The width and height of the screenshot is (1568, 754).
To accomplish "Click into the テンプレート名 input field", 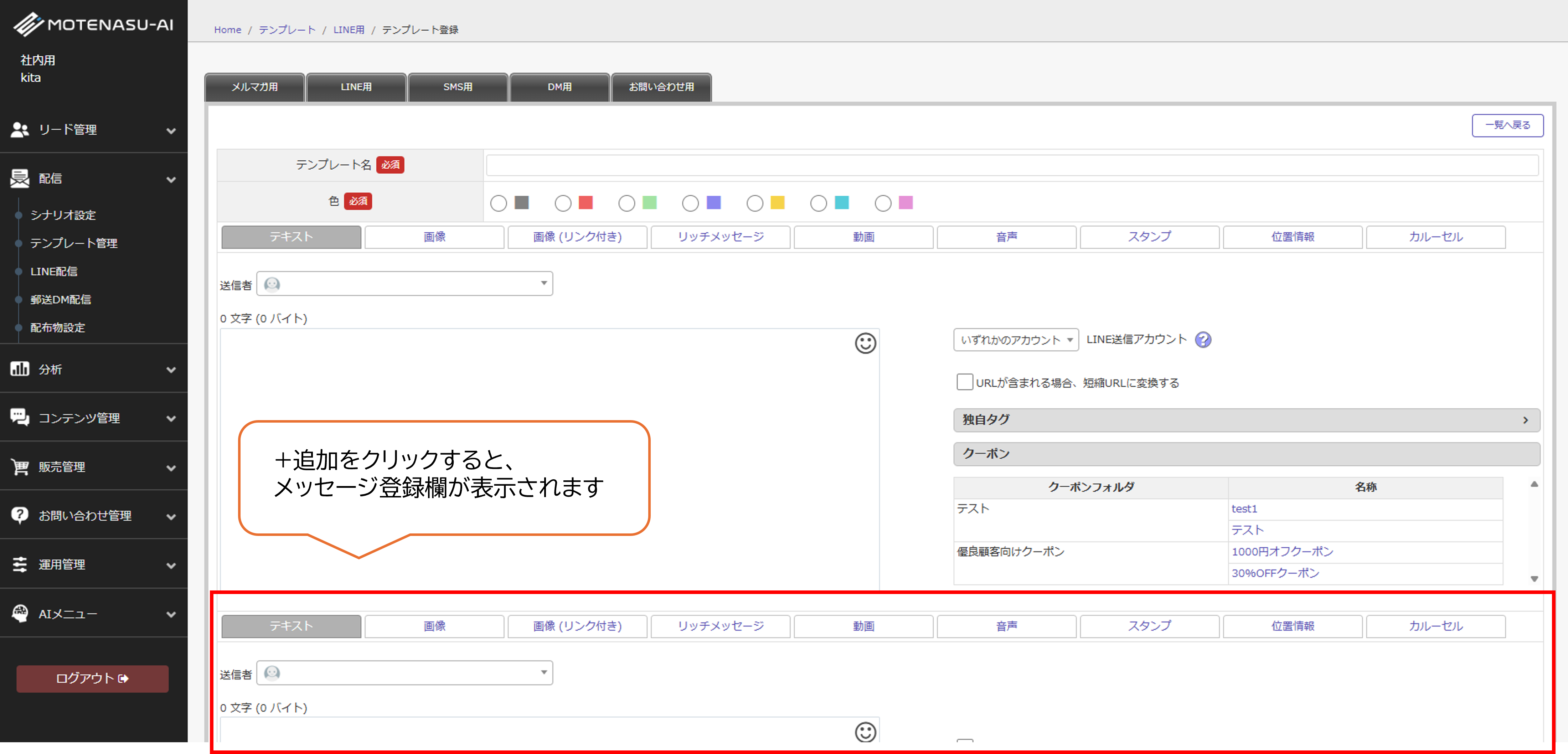I will tap(1012, 166).
